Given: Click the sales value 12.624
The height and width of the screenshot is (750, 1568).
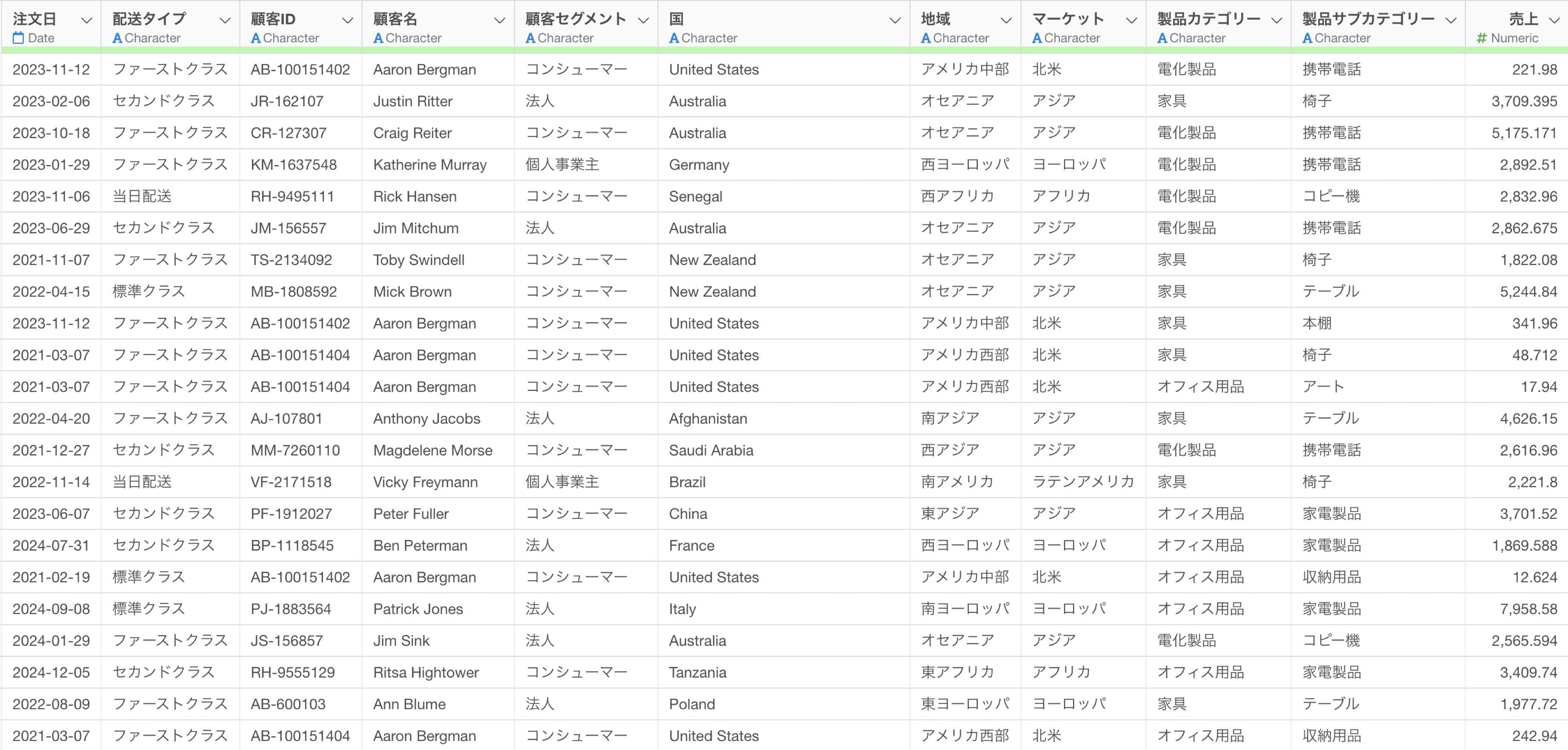Looking at the screenshot, I should click(1534, 576).
